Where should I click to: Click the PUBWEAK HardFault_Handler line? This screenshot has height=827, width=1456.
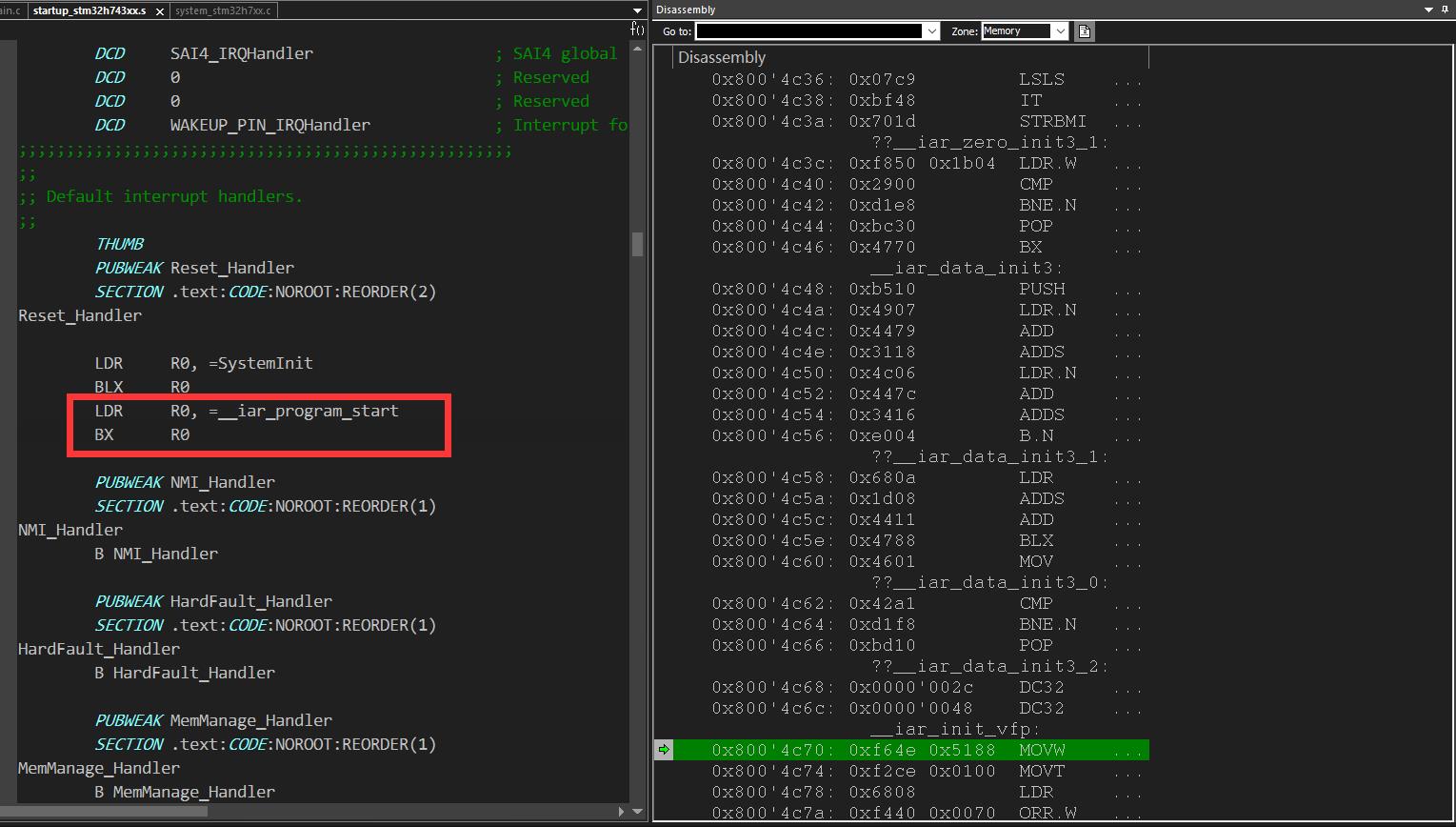213,601
